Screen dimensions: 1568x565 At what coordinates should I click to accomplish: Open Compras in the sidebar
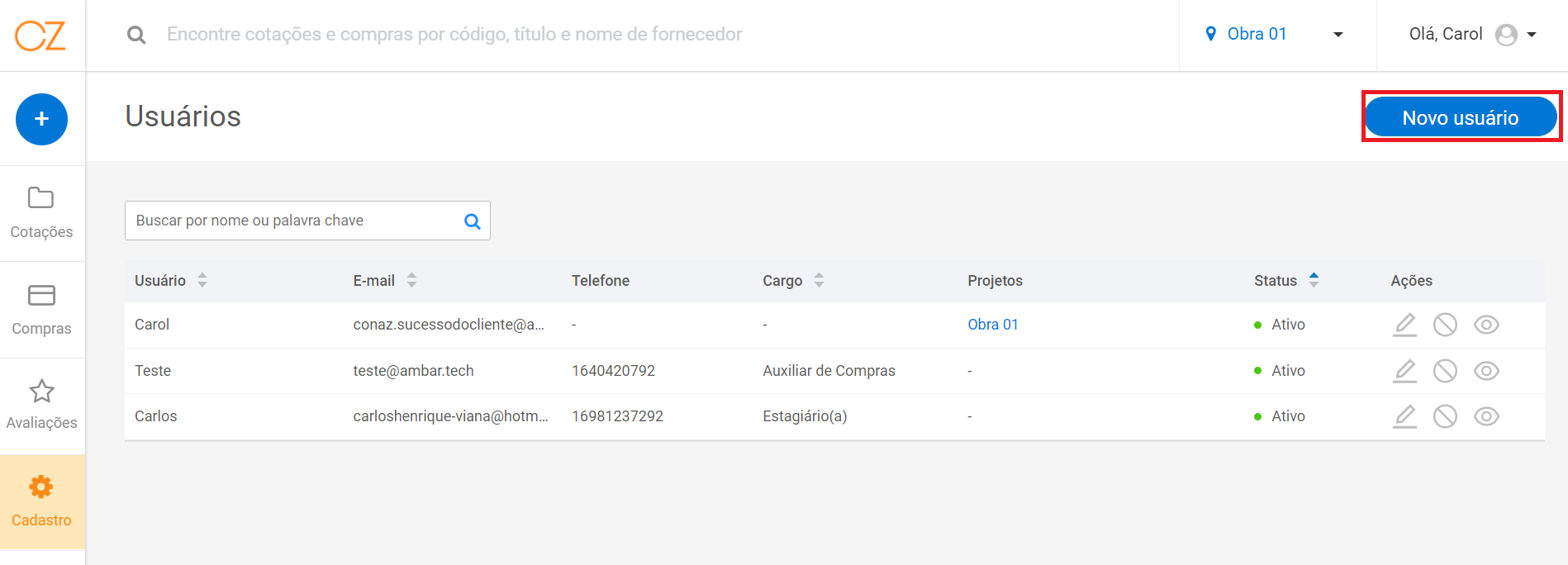coord(42,310)
